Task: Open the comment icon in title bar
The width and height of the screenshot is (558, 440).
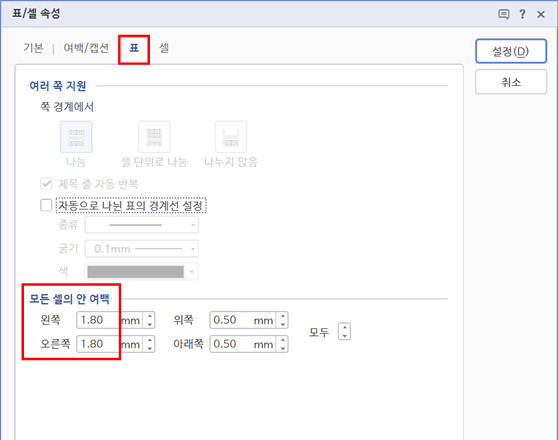Action: coord(504,14)
